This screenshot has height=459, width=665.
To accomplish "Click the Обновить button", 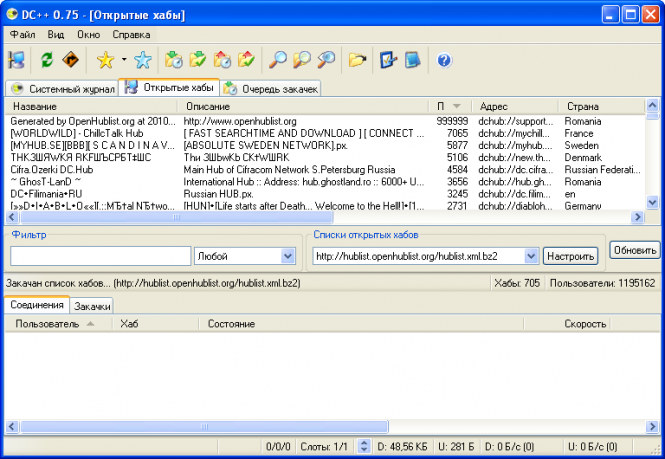I will coord(635,250).
